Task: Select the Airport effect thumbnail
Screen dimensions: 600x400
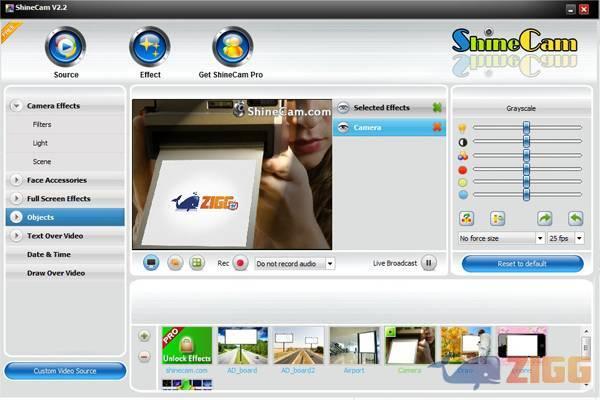Action: click(354, 346)
